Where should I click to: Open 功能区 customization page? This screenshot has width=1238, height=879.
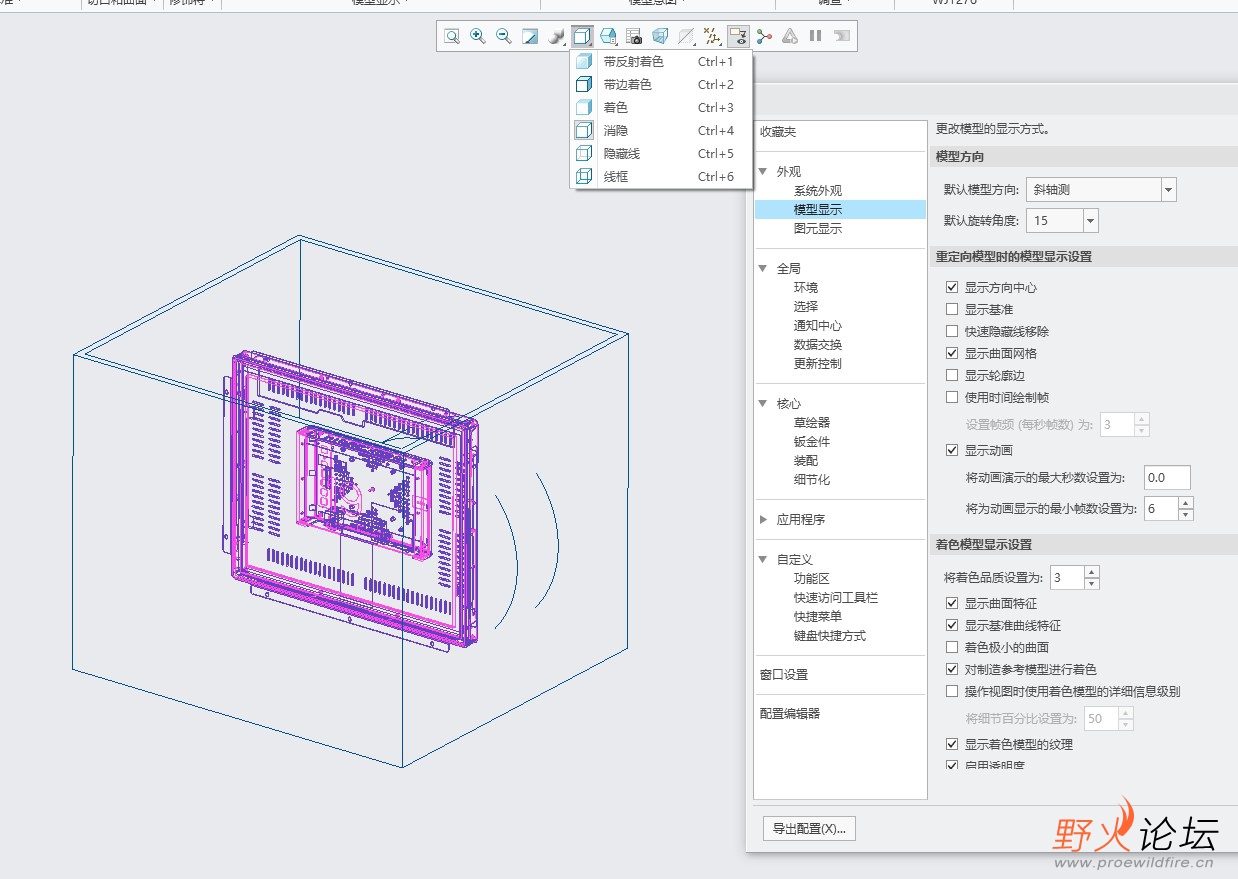[x=812, y=579]
